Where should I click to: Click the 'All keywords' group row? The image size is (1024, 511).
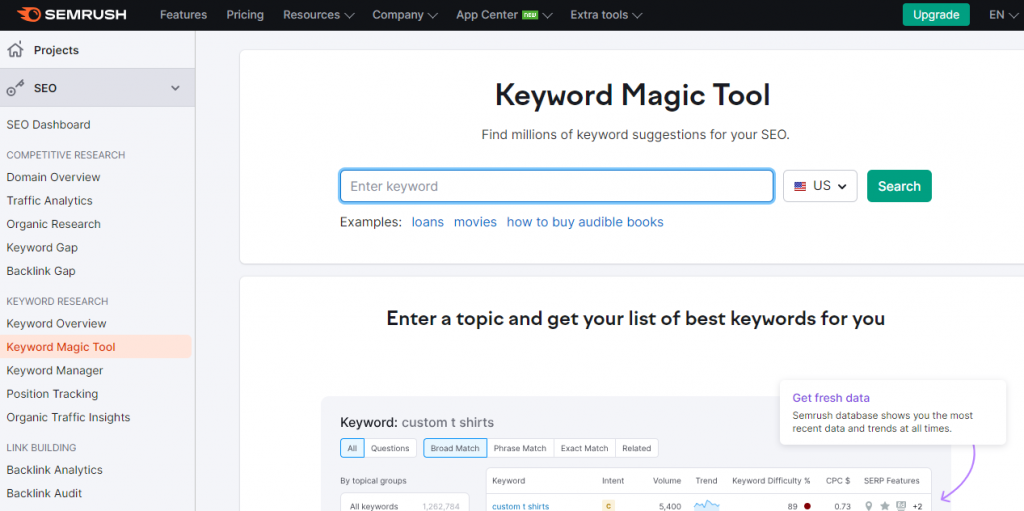pyautogui.click(x=404, y=502)
